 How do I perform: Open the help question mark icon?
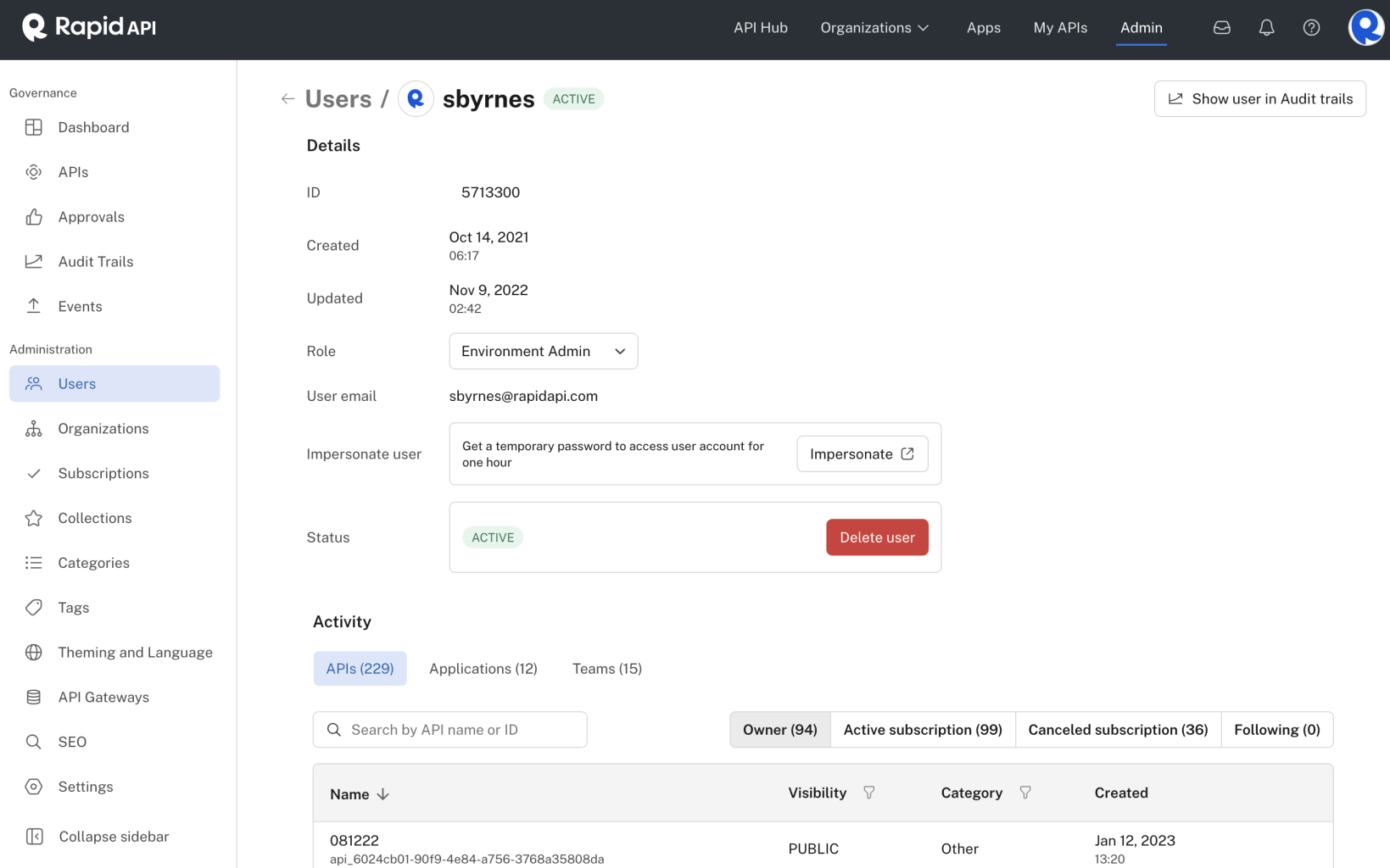[1311, 28]
